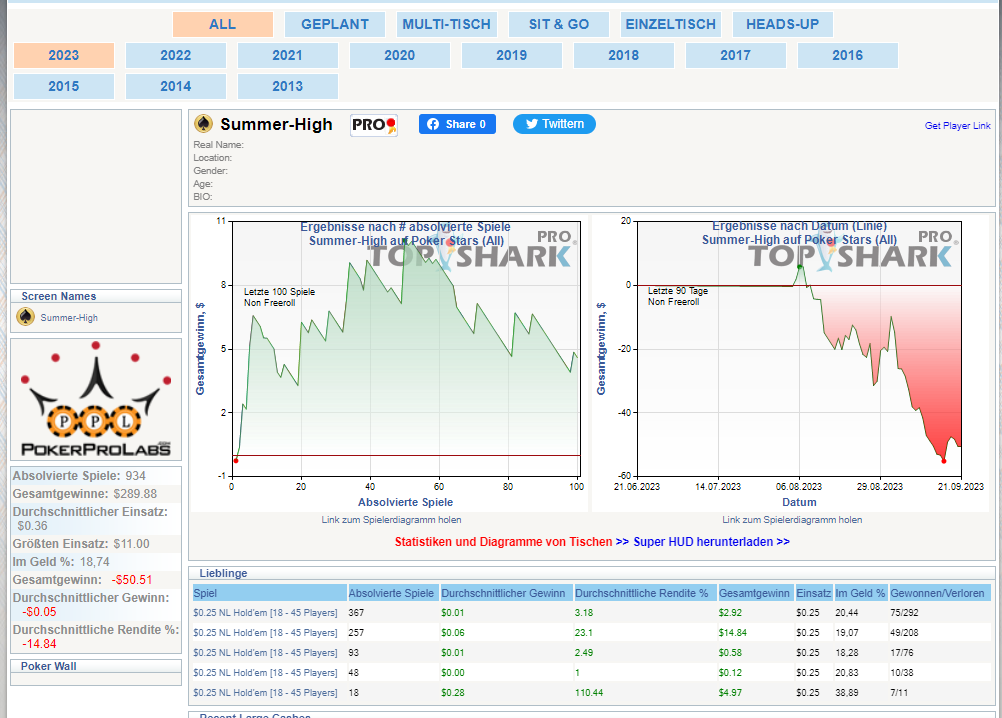
Task: Click the $14.84 Gesamtgewinn value
Action: click(x=732, y=632)
